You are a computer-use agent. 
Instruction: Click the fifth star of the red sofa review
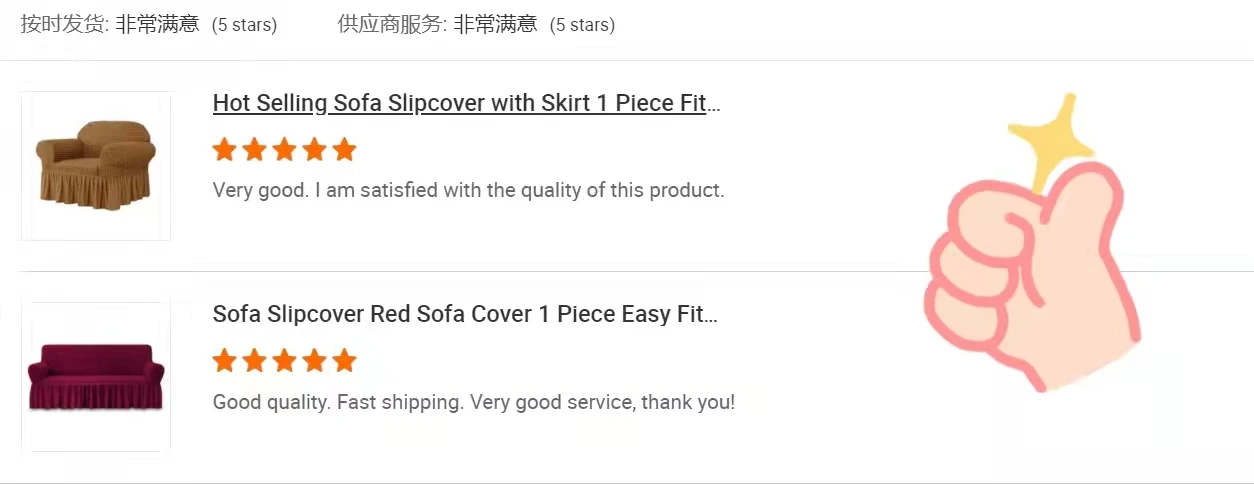[x=345, y=360]
